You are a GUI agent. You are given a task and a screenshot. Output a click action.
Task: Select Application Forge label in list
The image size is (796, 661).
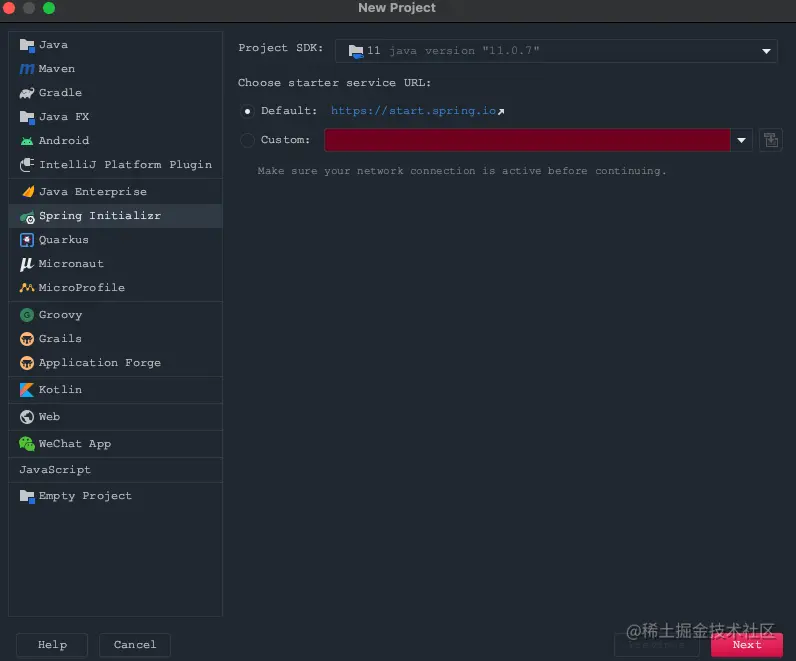click(100, 362)
